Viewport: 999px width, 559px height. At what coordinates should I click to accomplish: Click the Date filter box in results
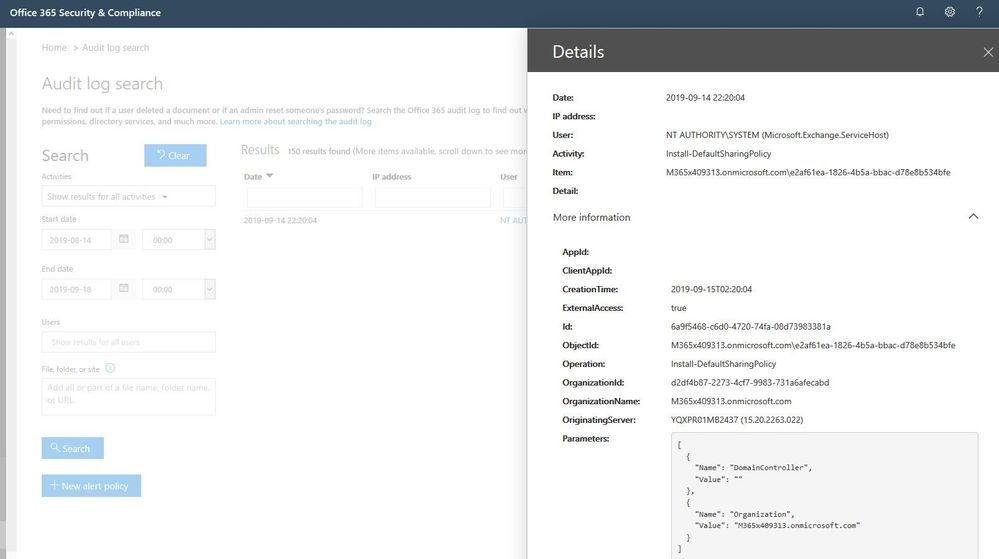pyautogui.click(x=304, y=198)
